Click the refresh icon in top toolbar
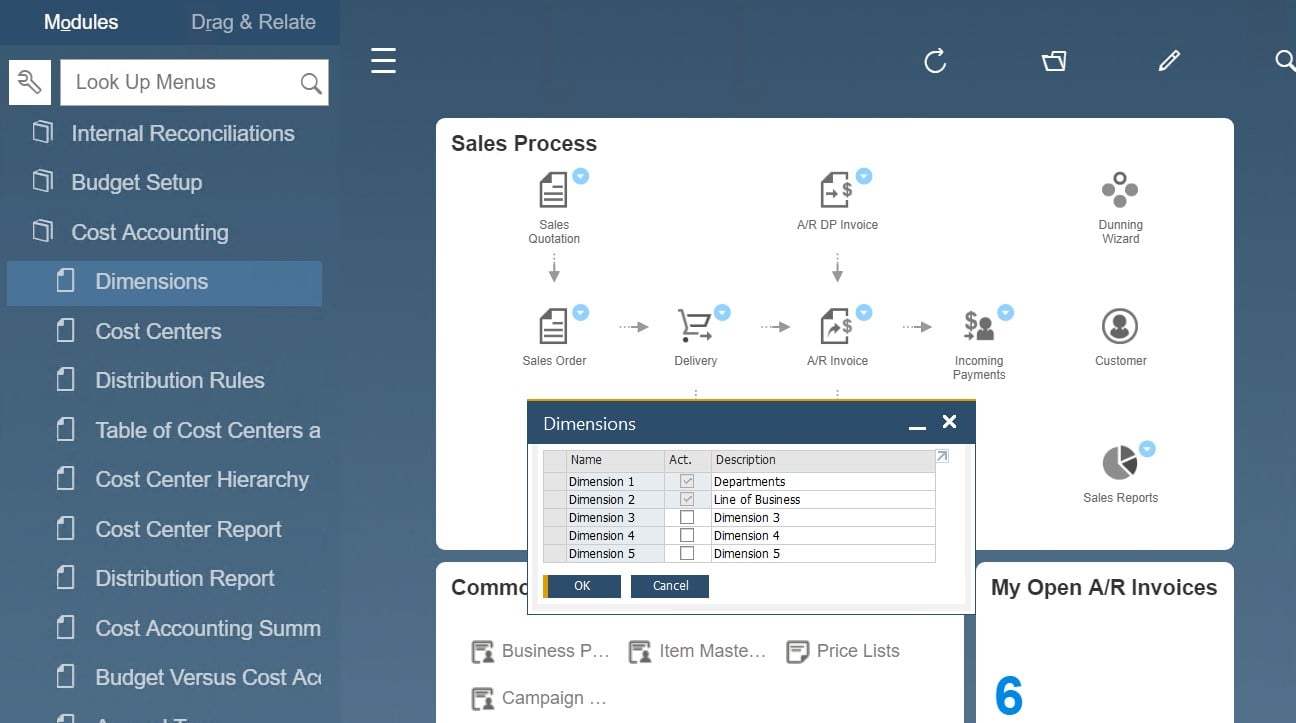The image size is (1296, 723). point(935,62)
